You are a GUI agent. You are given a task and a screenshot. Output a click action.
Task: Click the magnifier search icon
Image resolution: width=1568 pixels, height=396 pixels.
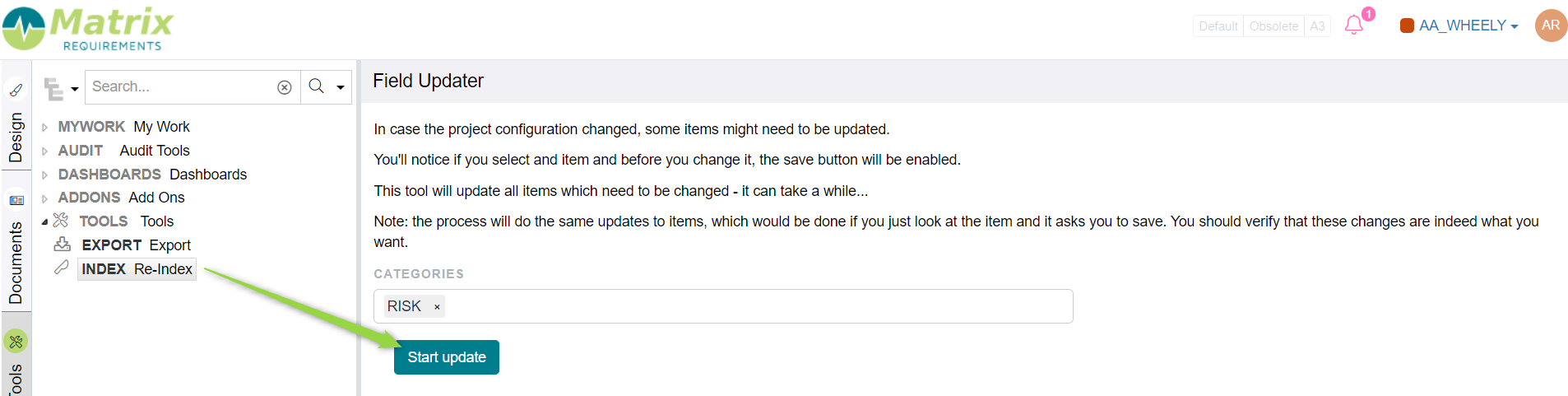[316, 86]
